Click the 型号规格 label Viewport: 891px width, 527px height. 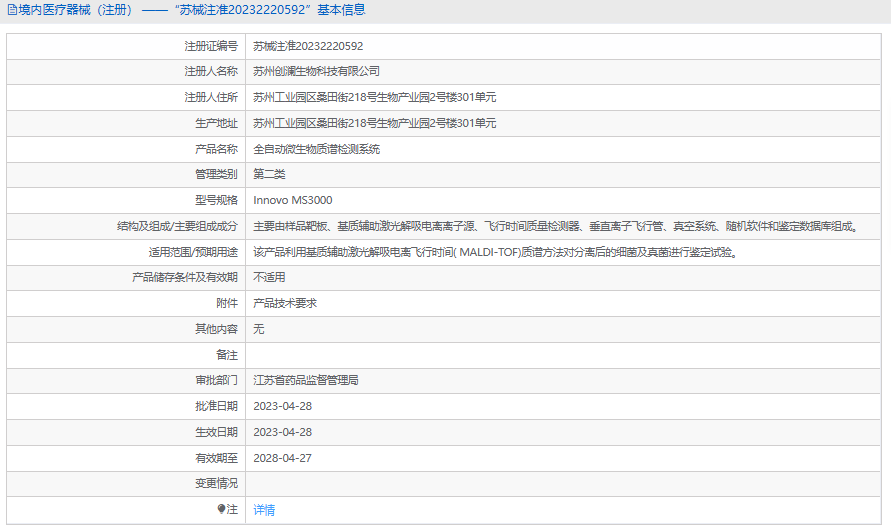(216, 200)
